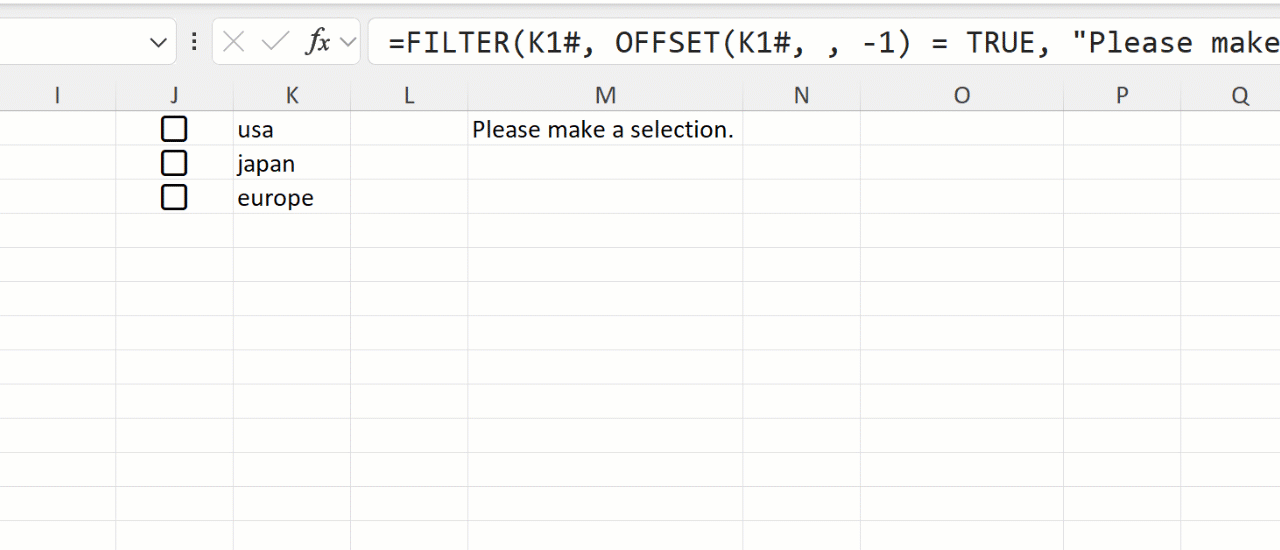Toggle the checkbox next to japan

click(174, 163)
